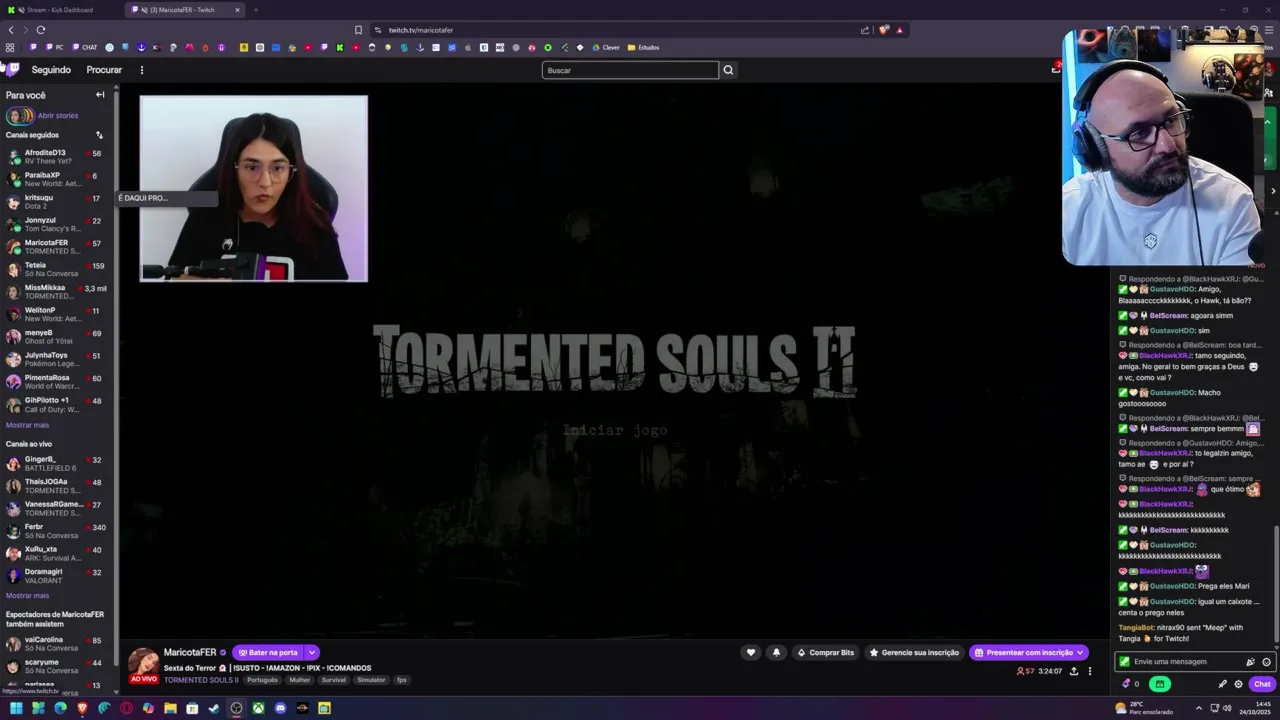Image resolution: width=1280 pixels, height=720 pixels.
Task: Show more live channels
Action: (27, 595)
